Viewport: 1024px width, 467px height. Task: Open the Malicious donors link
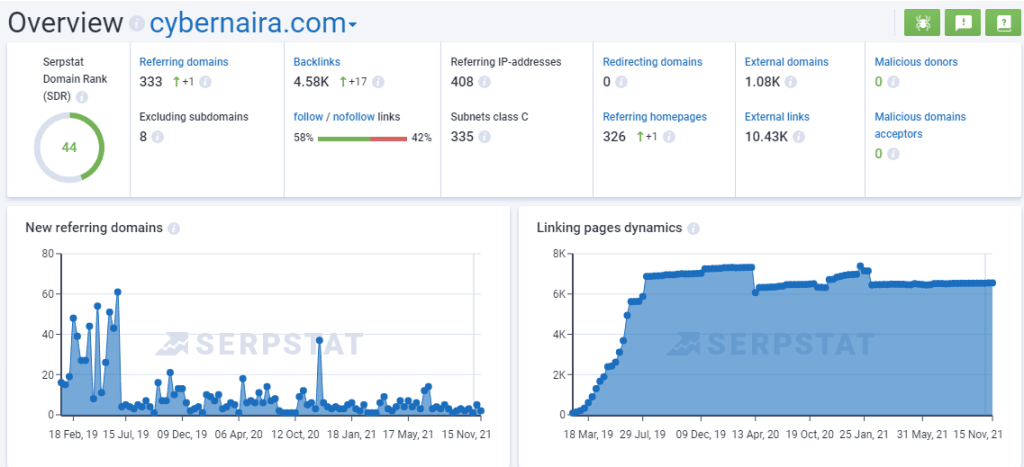[916, 62]
